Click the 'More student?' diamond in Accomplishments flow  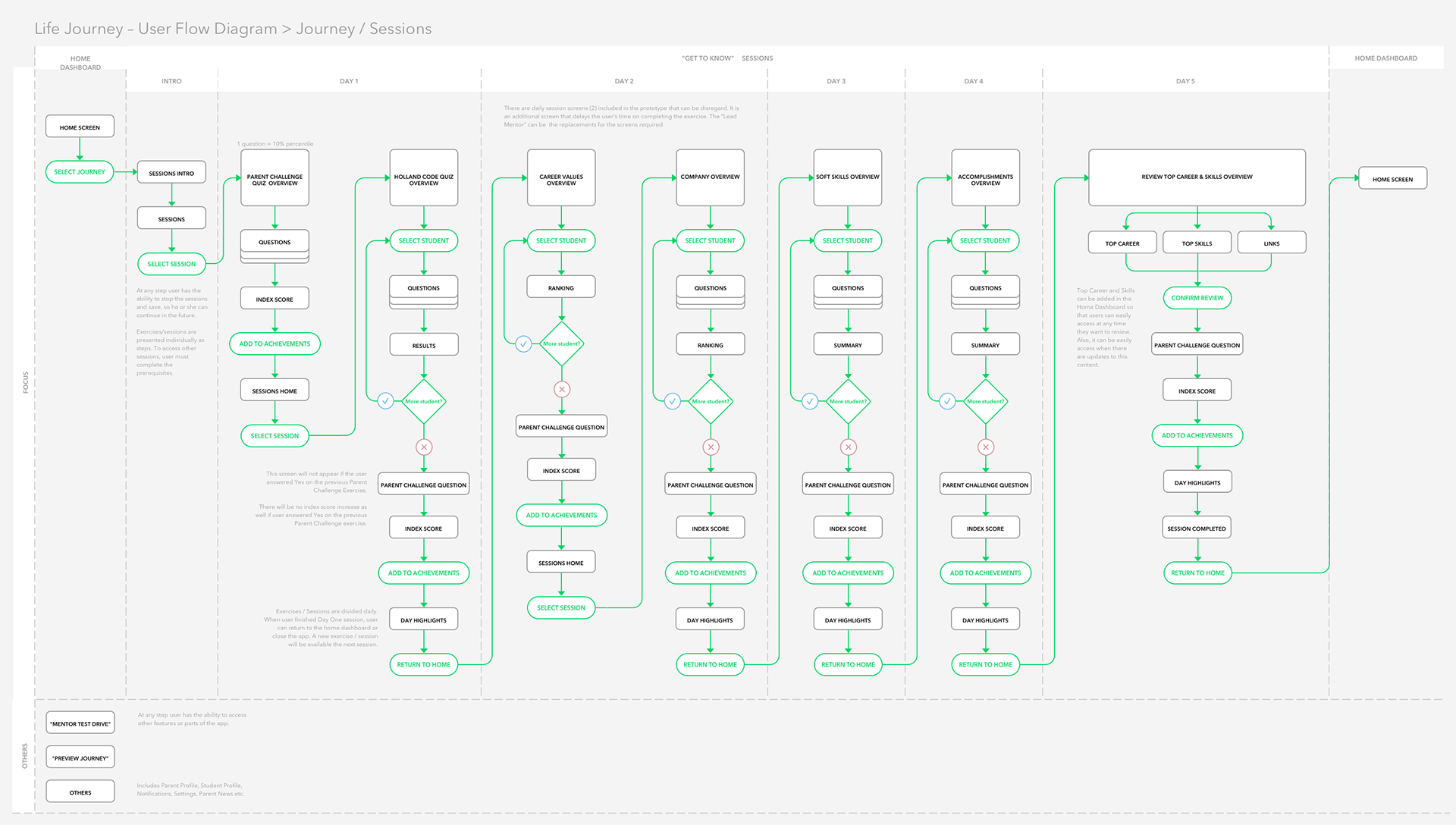point(985,401)
